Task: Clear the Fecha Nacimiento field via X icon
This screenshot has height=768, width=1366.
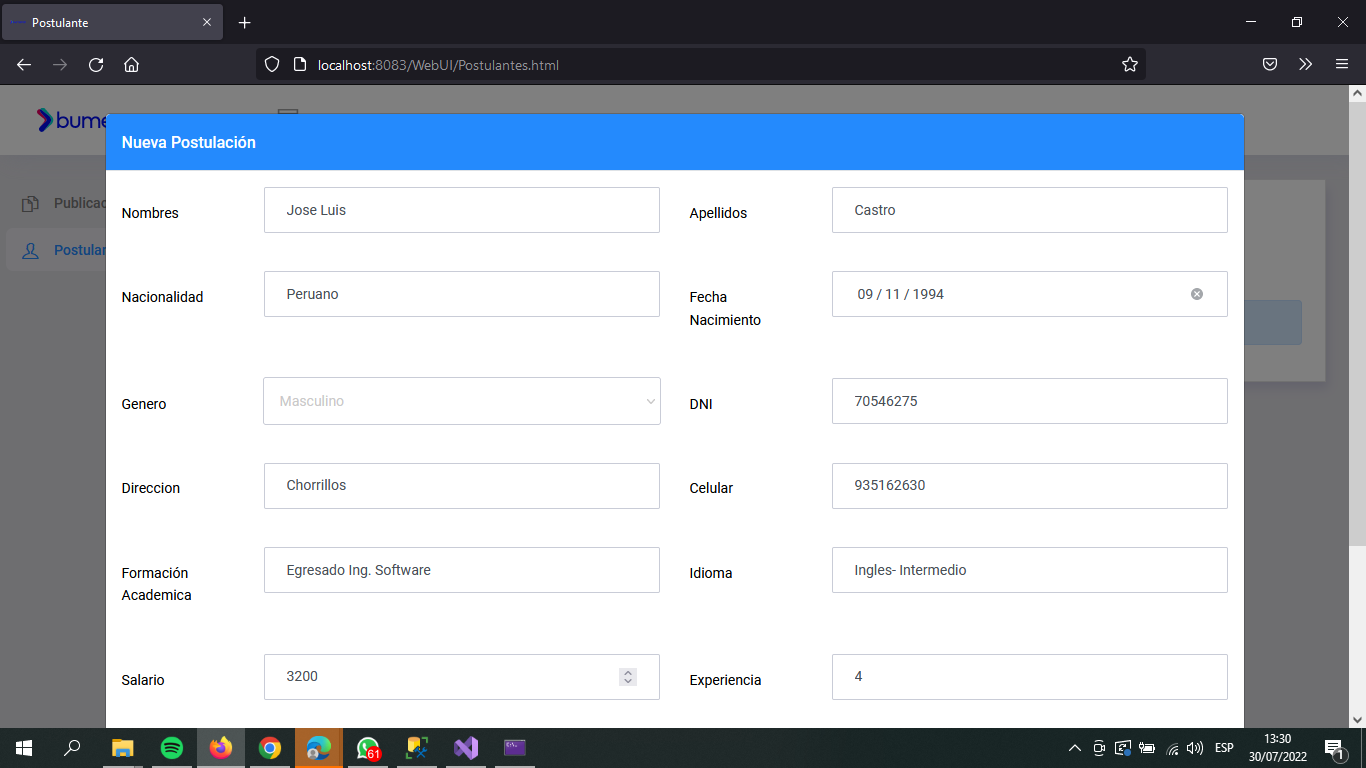Action: (x=1197, y=293)
